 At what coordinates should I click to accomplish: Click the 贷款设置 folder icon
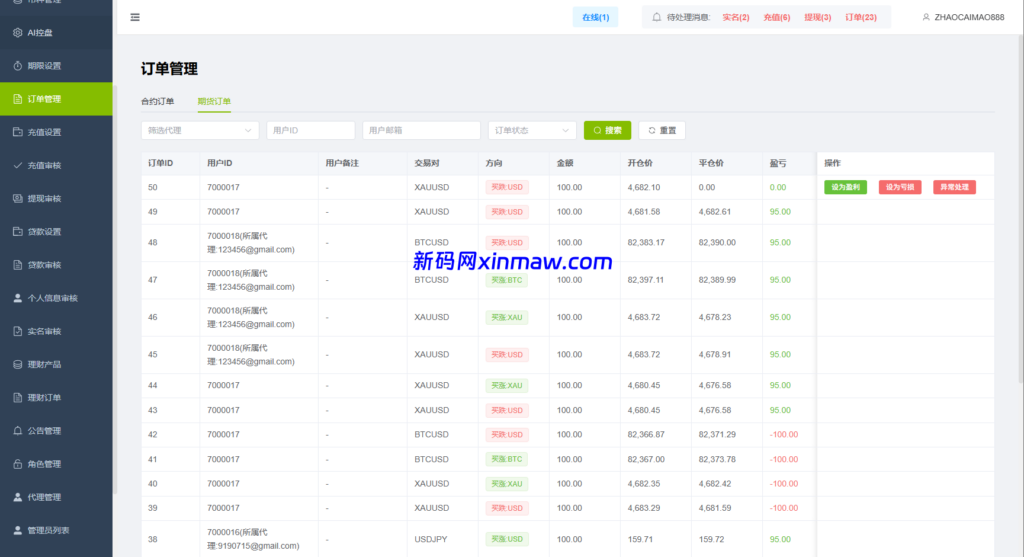click(x=18, y=231)
